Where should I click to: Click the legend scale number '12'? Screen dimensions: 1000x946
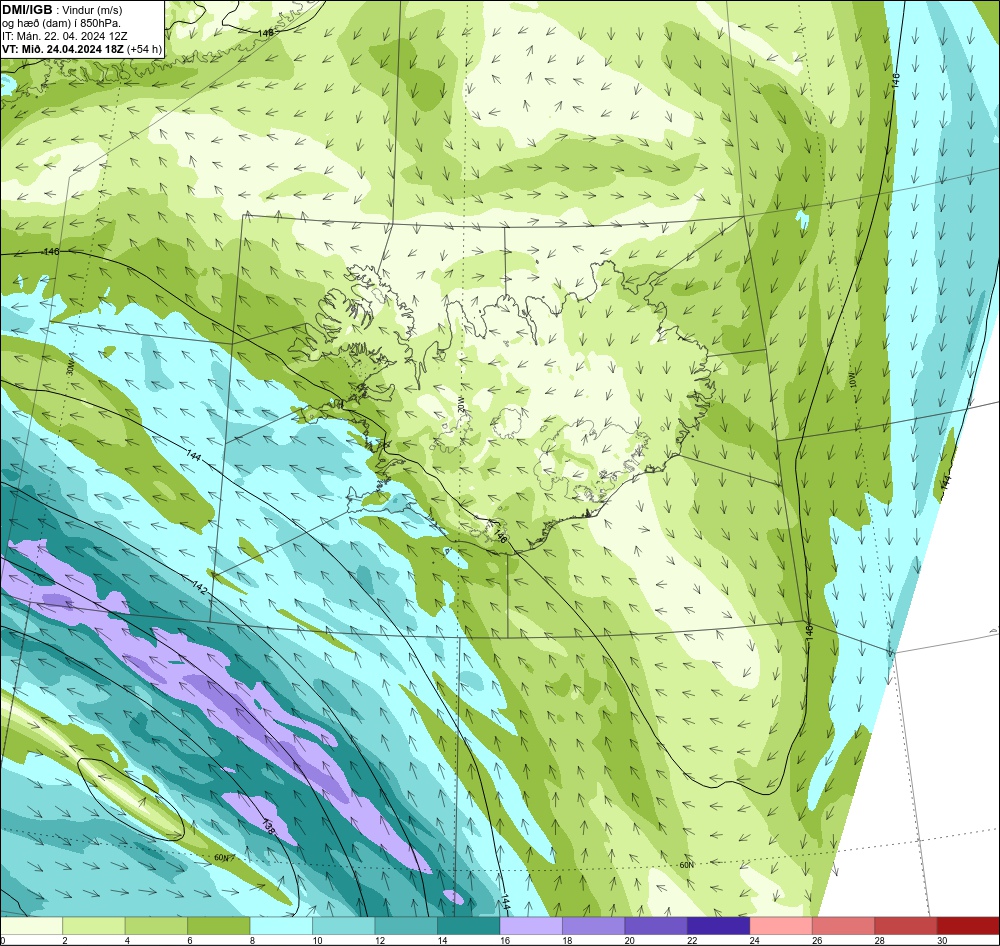tap(379, 940)
